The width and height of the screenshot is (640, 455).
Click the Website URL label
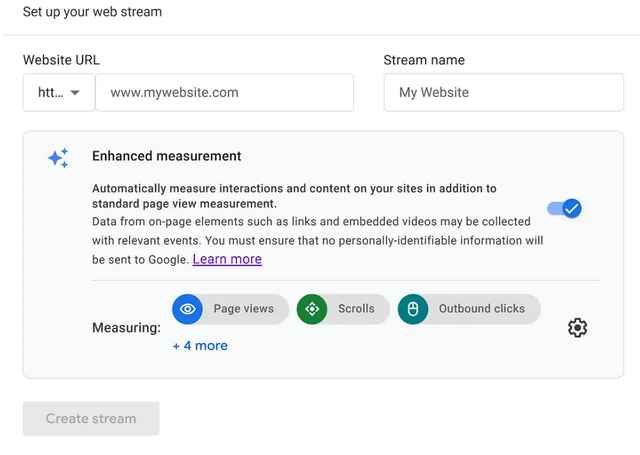pos(61,60)
